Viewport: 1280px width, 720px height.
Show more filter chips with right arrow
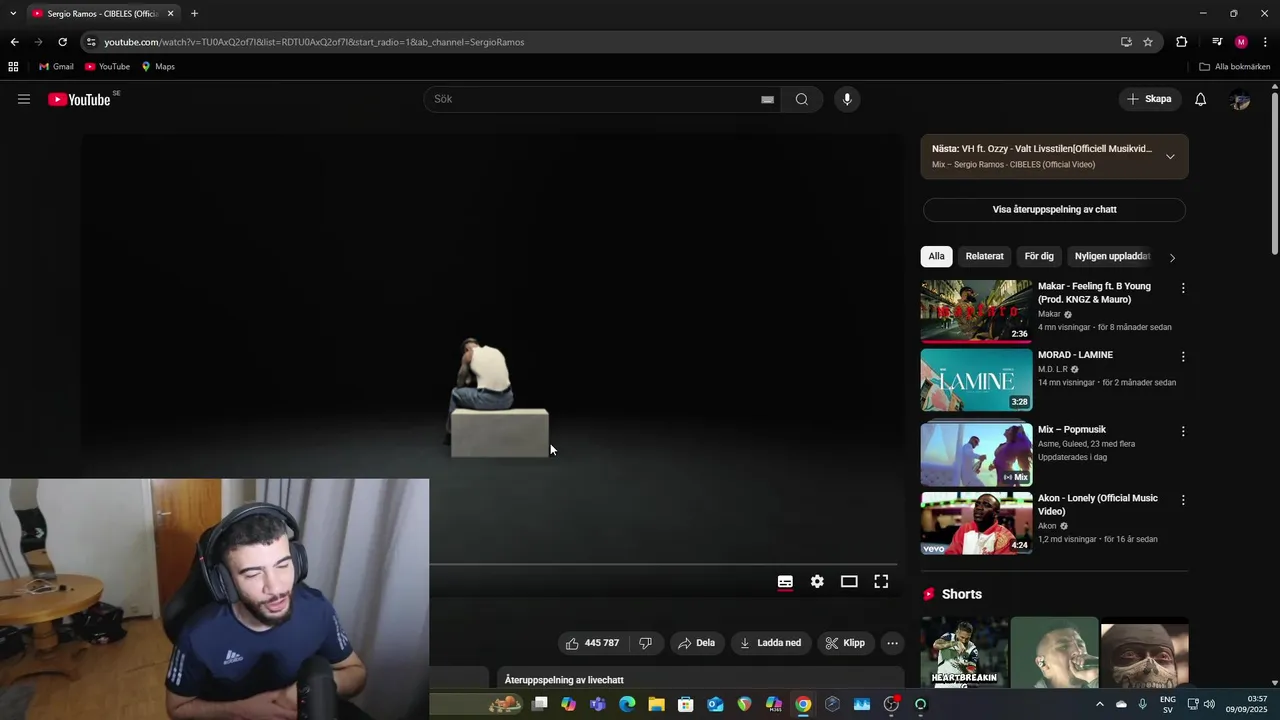click(x=1172, y=257)
